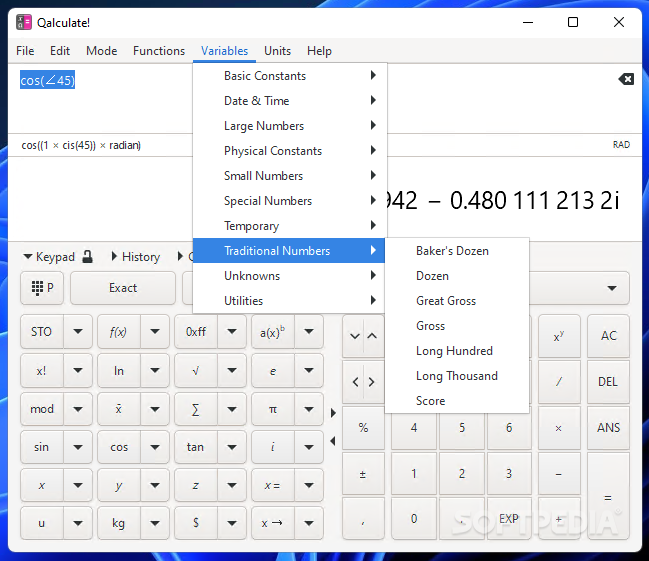This screenshot has height=561, width=649.
Task: Open the kg dropdown arrow
Action: [155, 523]
